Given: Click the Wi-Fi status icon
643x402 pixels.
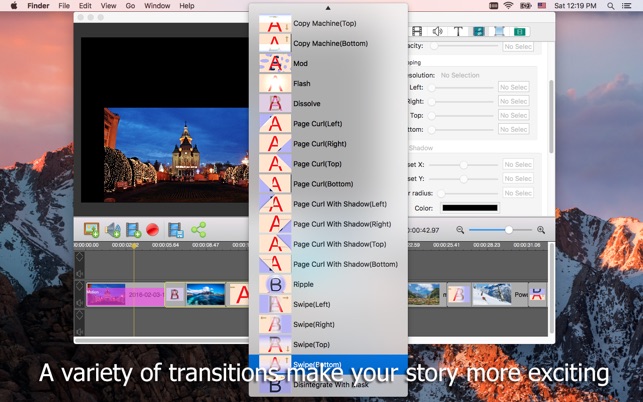Looking at the screenshot, I should [508, 6].
